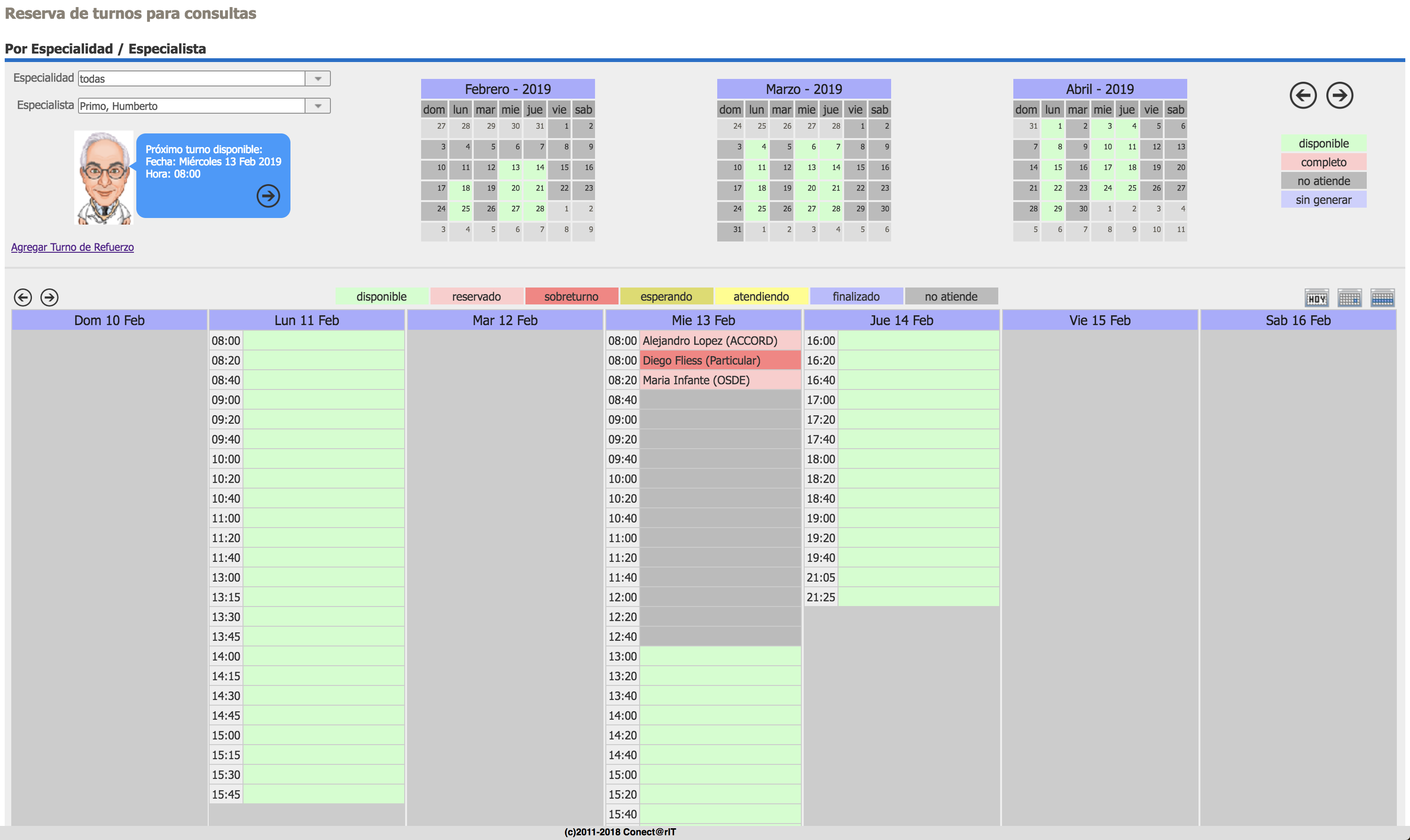1410x840 pixels.
Task: Expand the Especialista dropdown arrow
Action: 318,106
